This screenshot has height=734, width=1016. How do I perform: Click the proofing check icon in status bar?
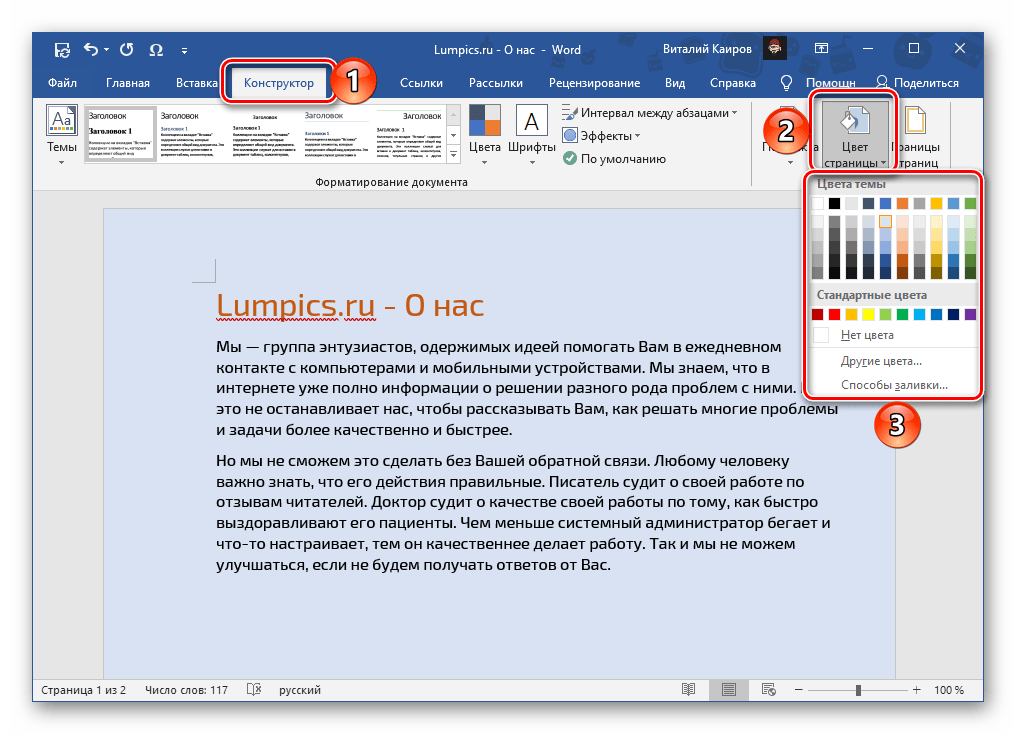click(x=254, y=690)
